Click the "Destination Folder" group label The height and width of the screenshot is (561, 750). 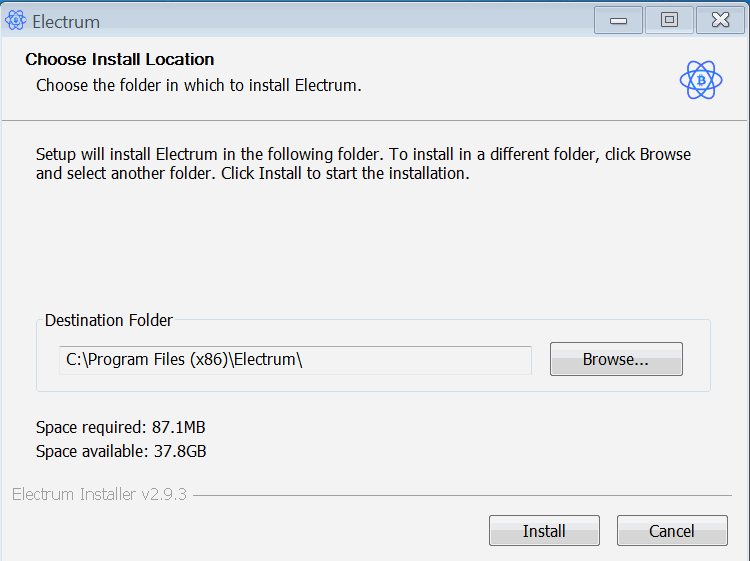[x=109, y=321]
